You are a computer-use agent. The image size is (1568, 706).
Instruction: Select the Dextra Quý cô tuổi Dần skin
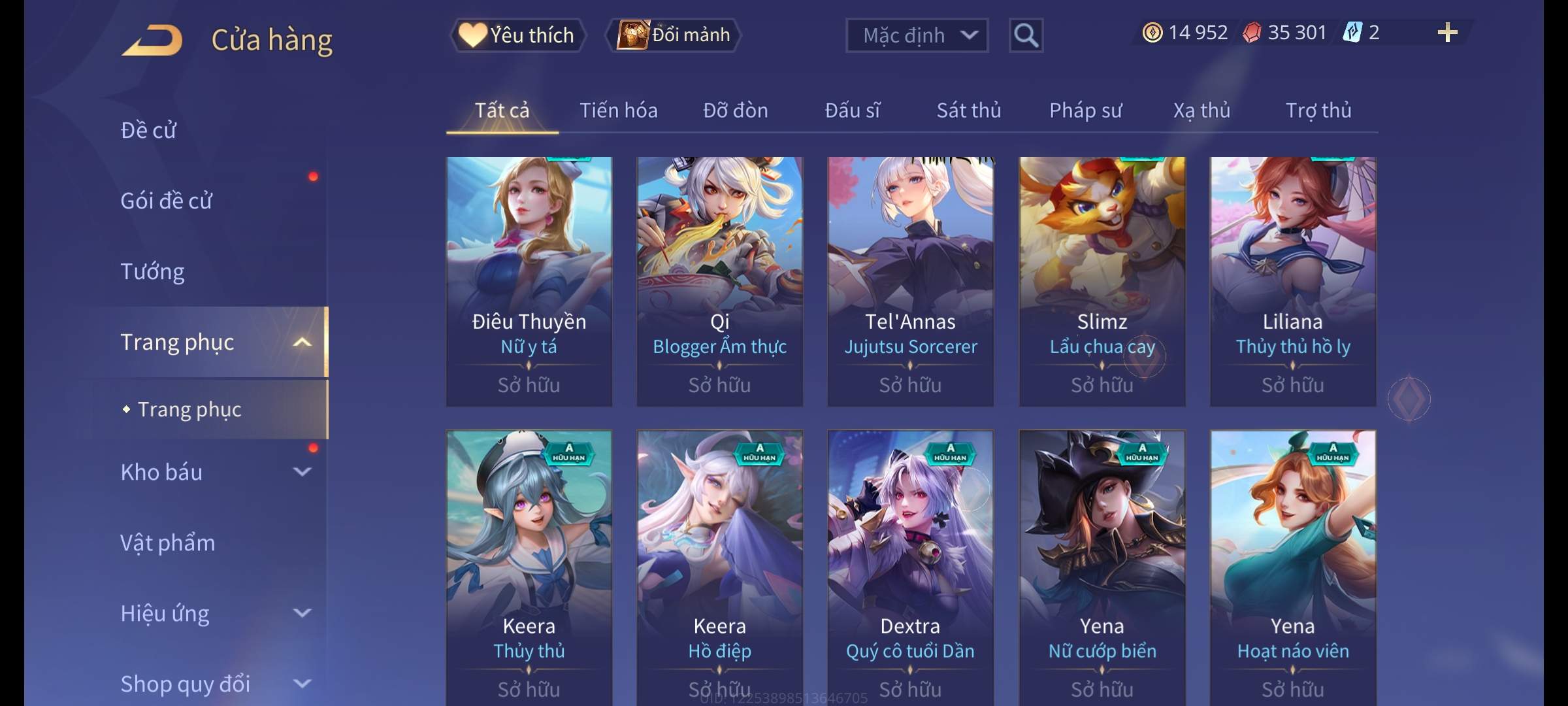point(910,567)
